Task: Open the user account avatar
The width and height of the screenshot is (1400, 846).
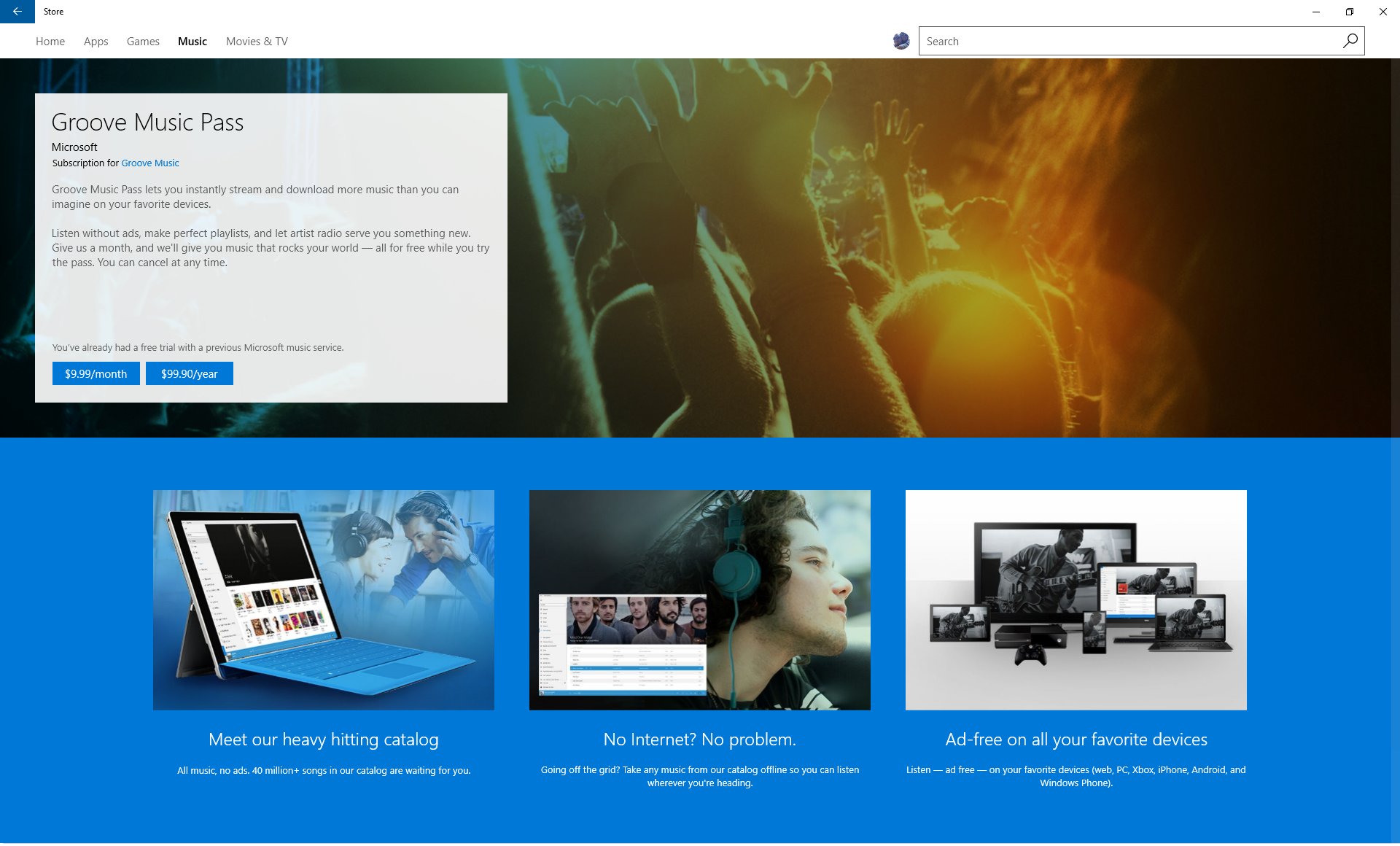Action: [901, 41]
